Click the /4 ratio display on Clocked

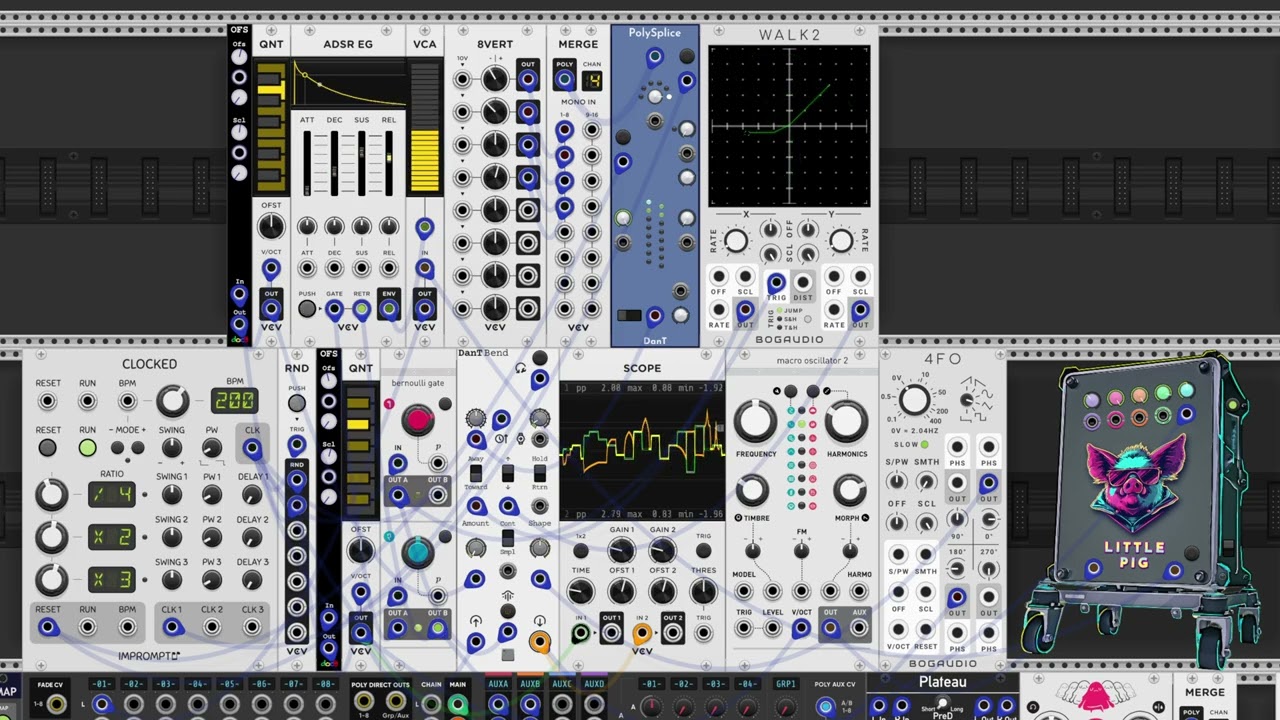click(112, 494)
